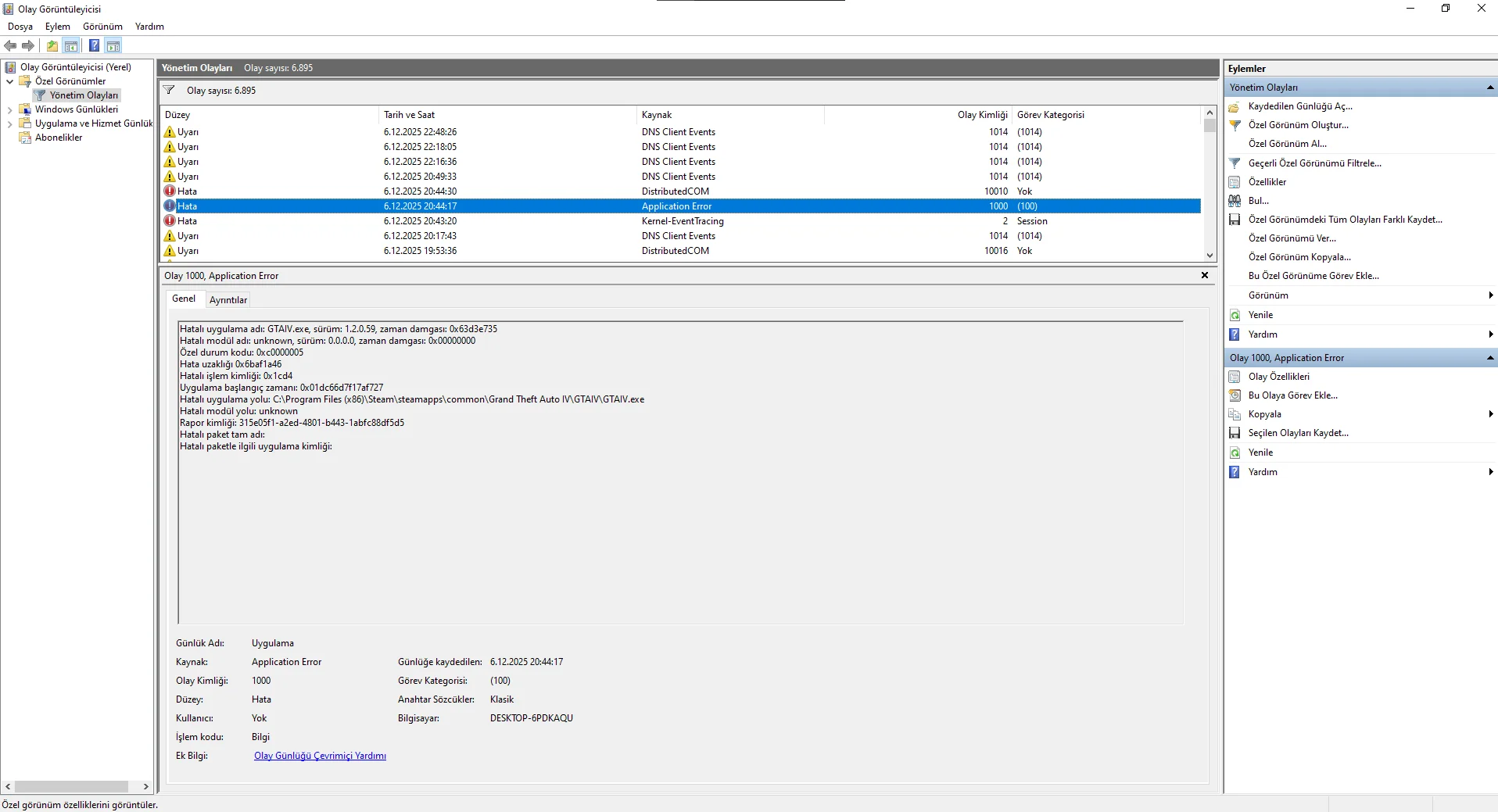Click the event list scrollbar up arrow
Viewport: 1498px width, 812px height.
1210,113
